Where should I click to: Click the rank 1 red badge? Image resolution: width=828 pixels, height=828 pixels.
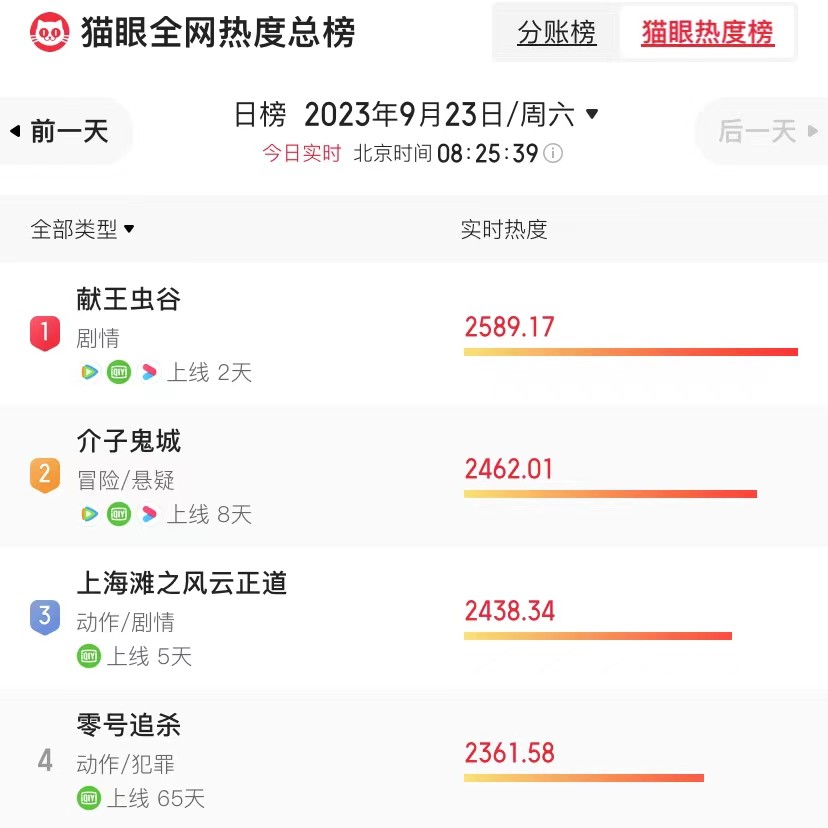pos(45,334)
